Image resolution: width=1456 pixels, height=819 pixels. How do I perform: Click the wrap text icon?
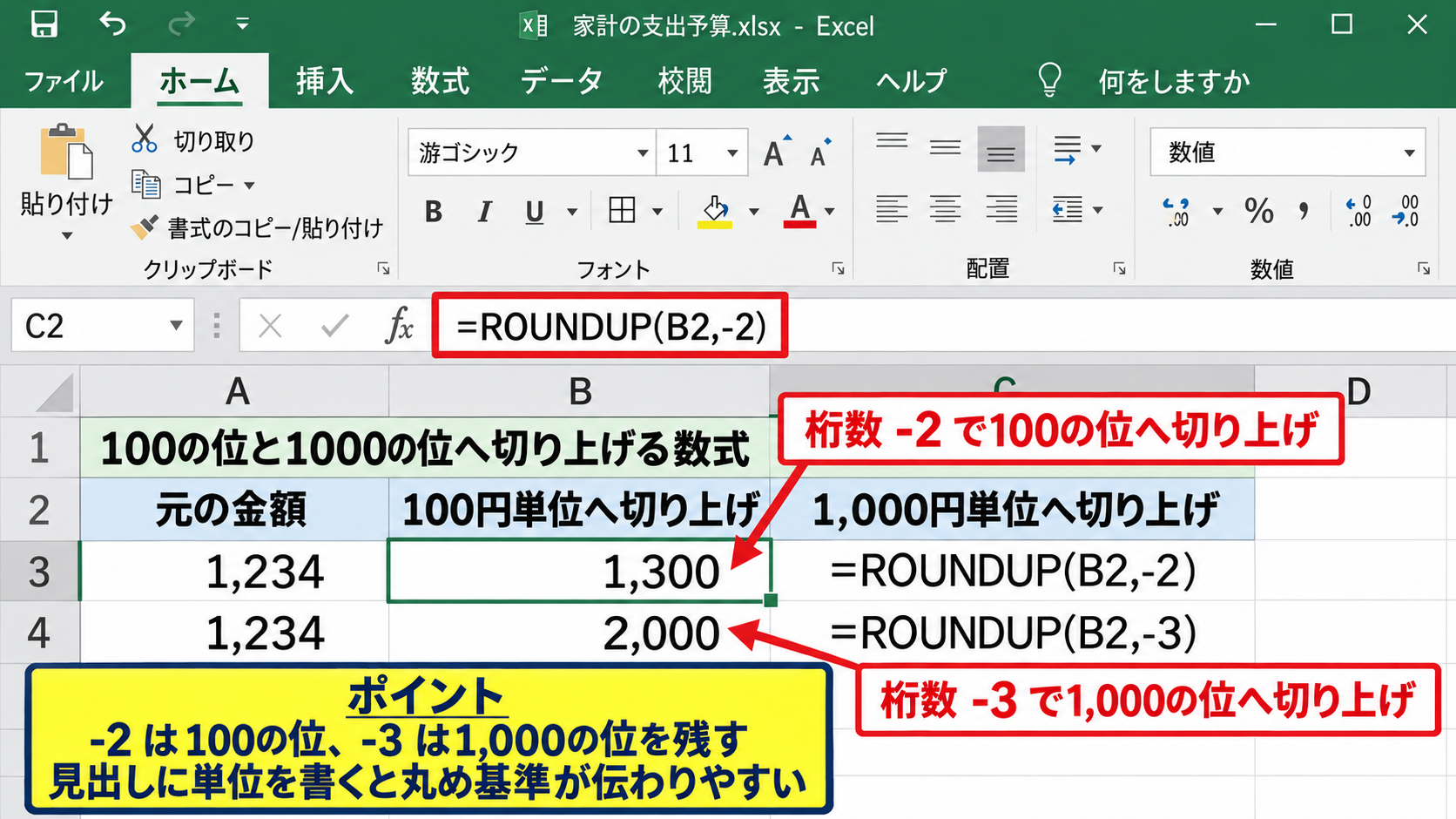[1068, 149]
